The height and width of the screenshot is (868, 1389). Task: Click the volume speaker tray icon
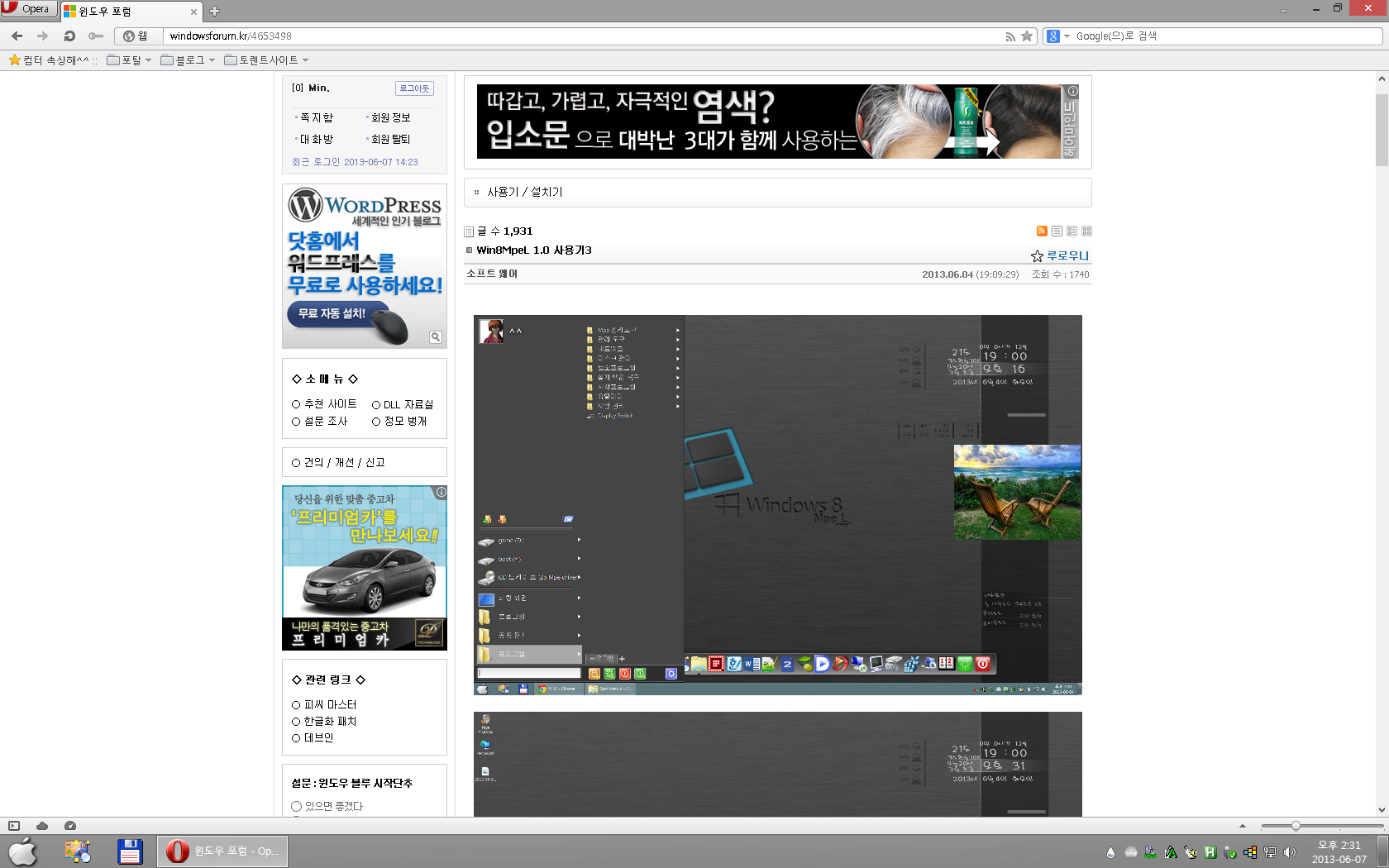1290,852
